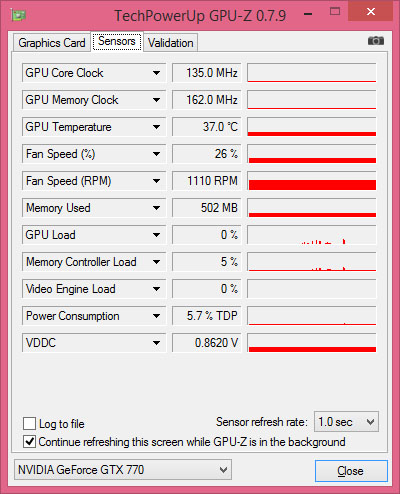The height and width of the screenshot is (494, 400).
Task: Click the Fan Speed (RPM) red graph bar
Action: pos(312,185)
